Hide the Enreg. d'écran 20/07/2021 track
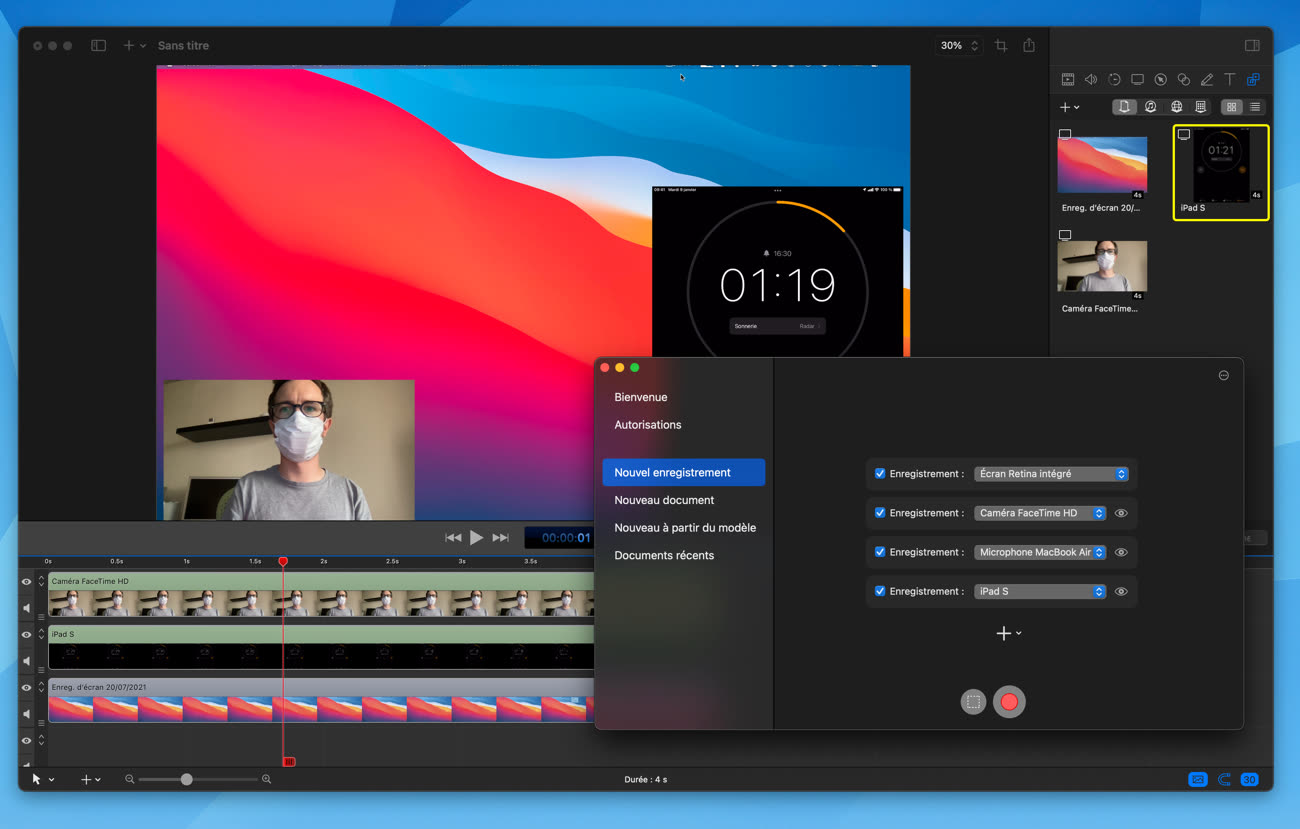Screen dimensions: 1300x829 coord(27,687)
